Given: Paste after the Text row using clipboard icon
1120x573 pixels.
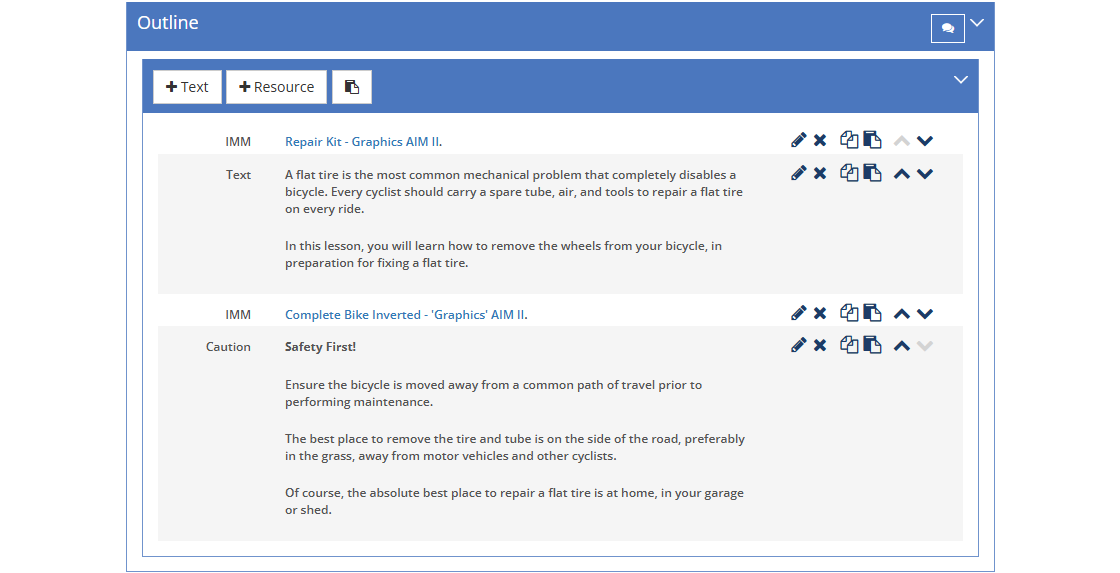Looking at the screenshot, I should click(872, 172).
